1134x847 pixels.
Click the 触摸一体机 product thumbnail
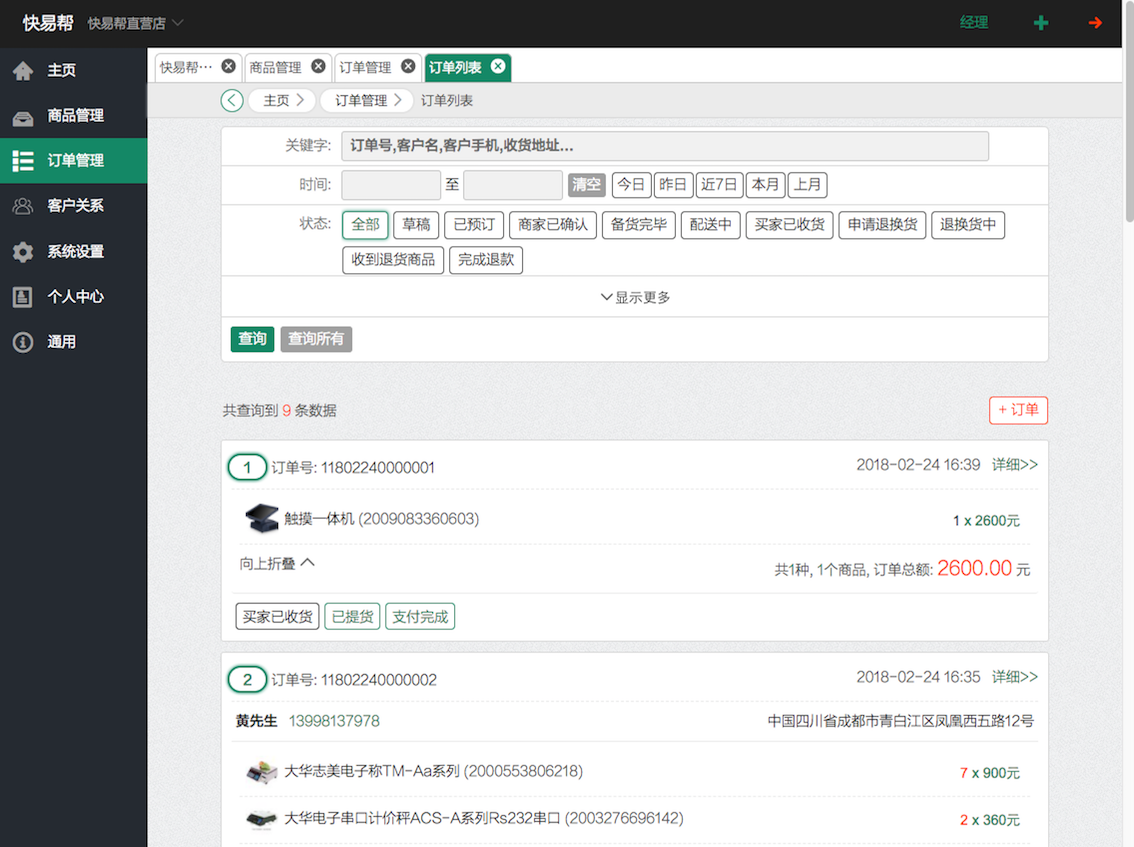(x=261, y=519)
